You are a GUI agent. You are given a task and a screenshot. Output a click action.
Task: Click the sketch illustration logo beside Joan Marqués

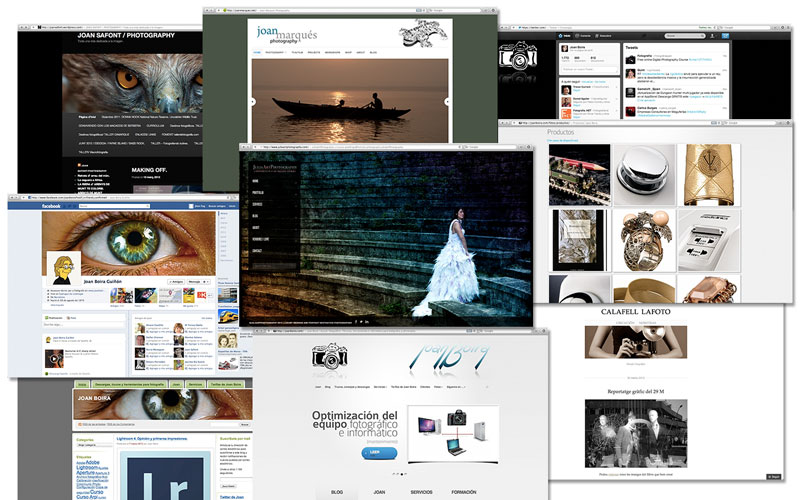pyautogui.click(x=419, y=33)
